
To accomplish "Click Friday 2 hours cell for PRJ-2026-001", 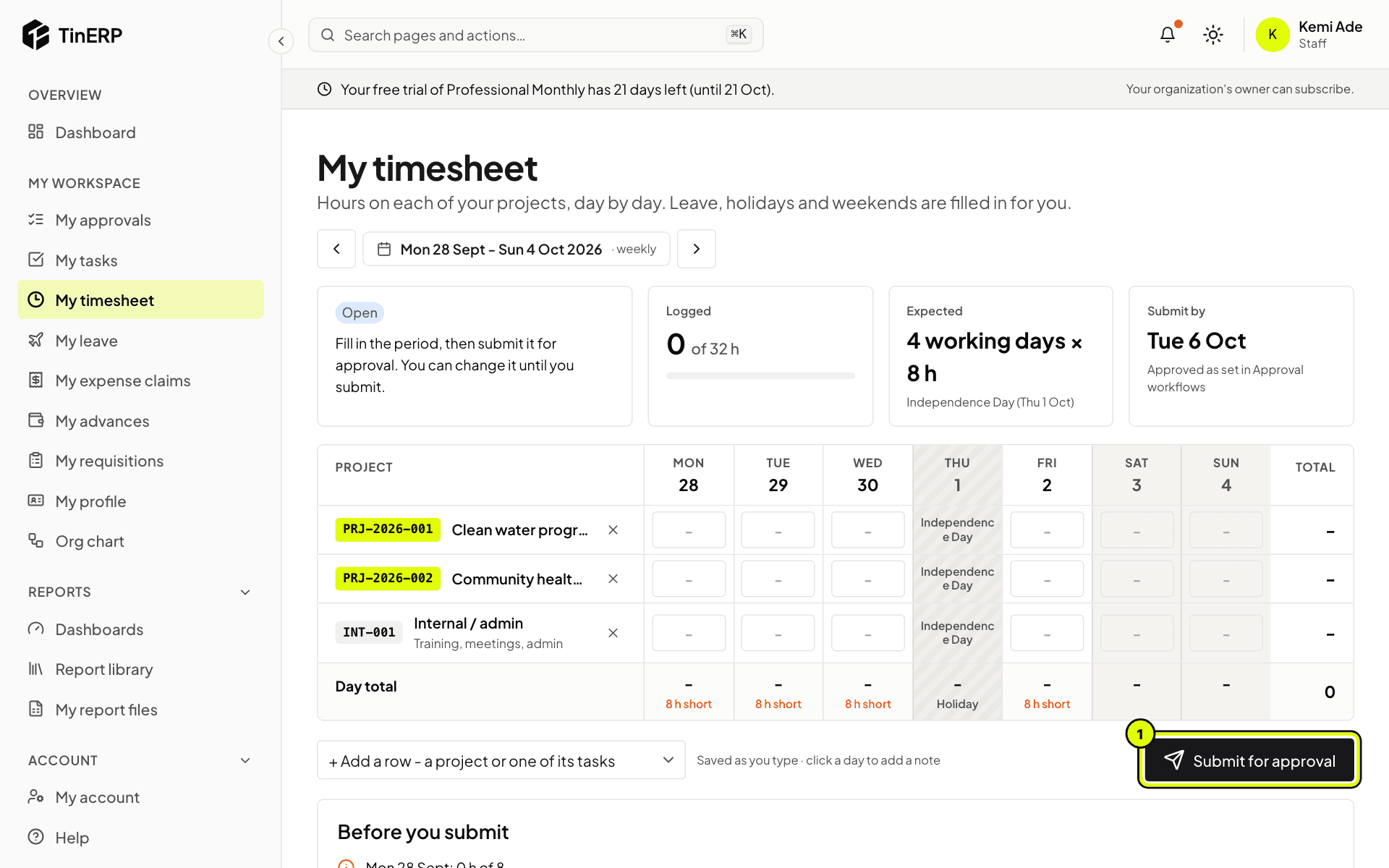I will (1047, 530).
